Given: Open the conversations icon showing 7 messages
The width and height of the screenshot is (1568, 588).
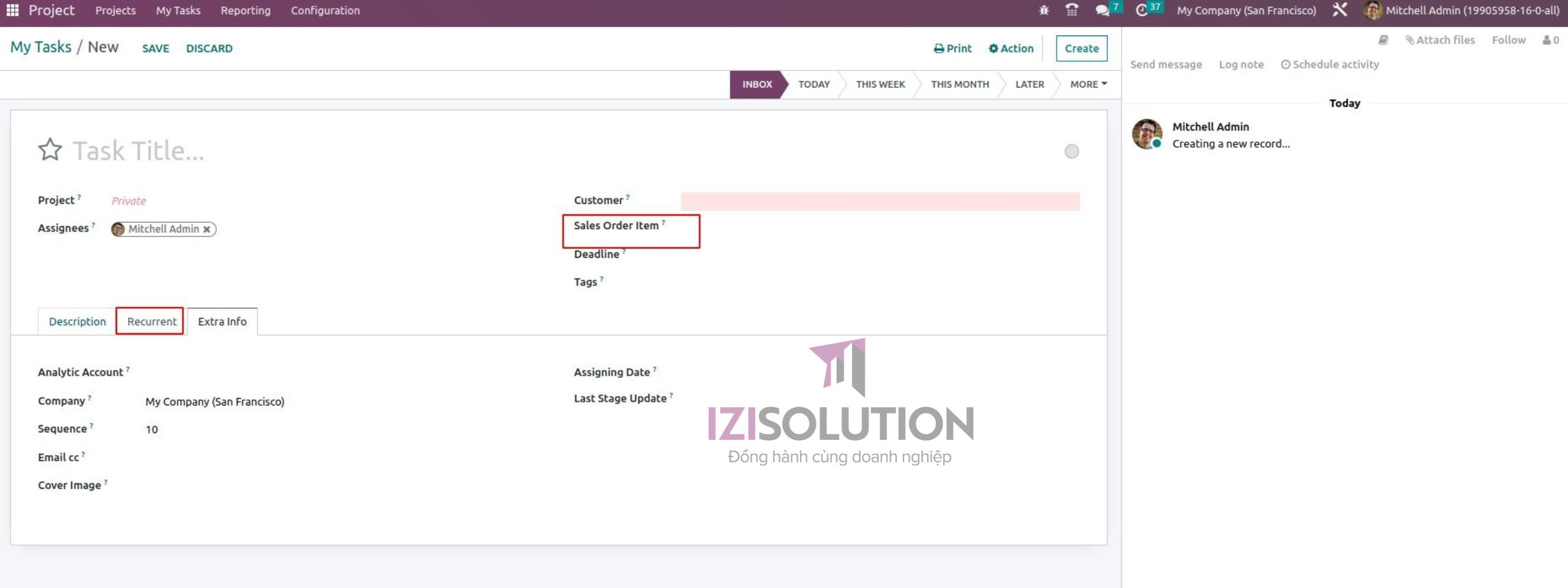Looking at the screenshot, I should (x=1102, y=10).
